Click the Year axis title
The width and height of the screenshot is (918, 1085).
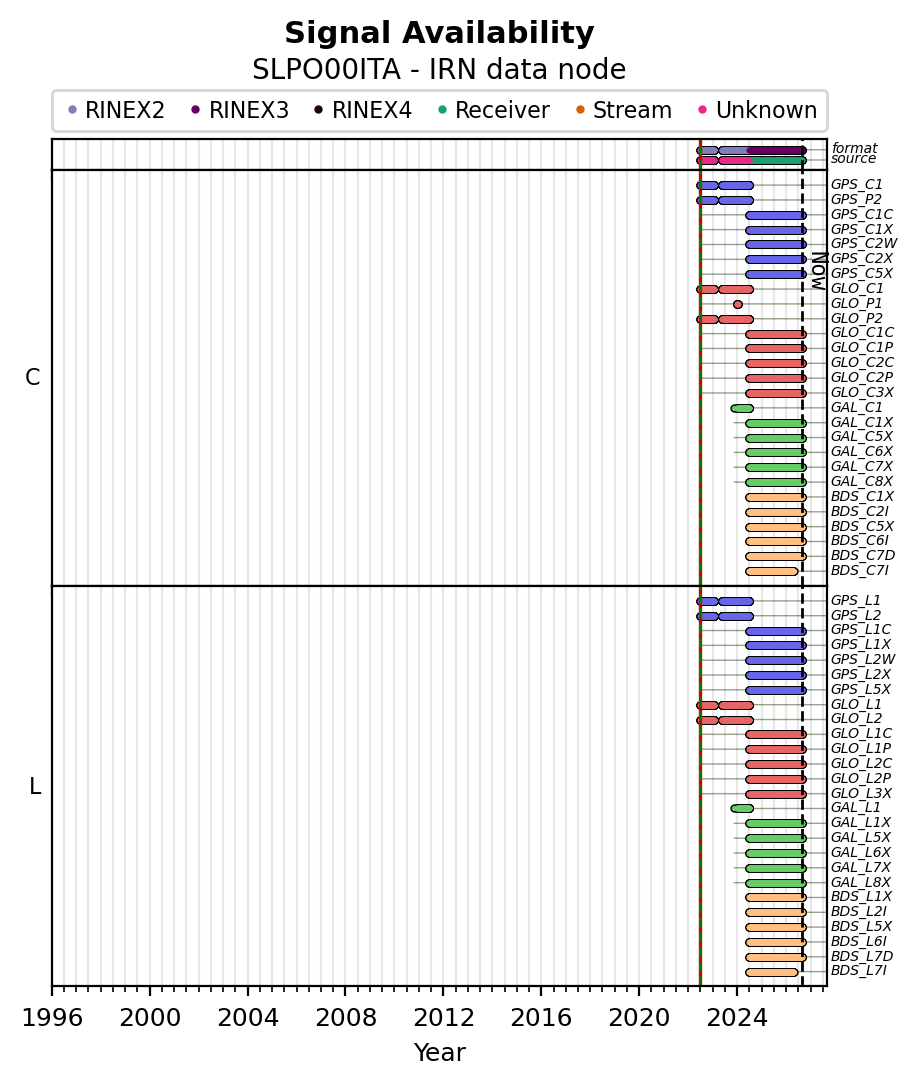coord(440,1052)
